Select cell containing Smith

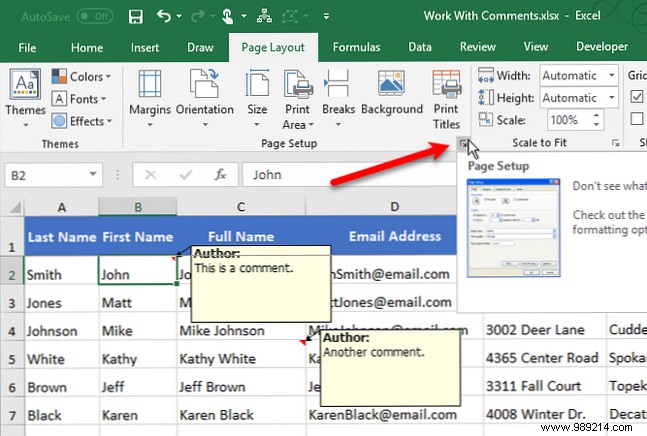61,274
